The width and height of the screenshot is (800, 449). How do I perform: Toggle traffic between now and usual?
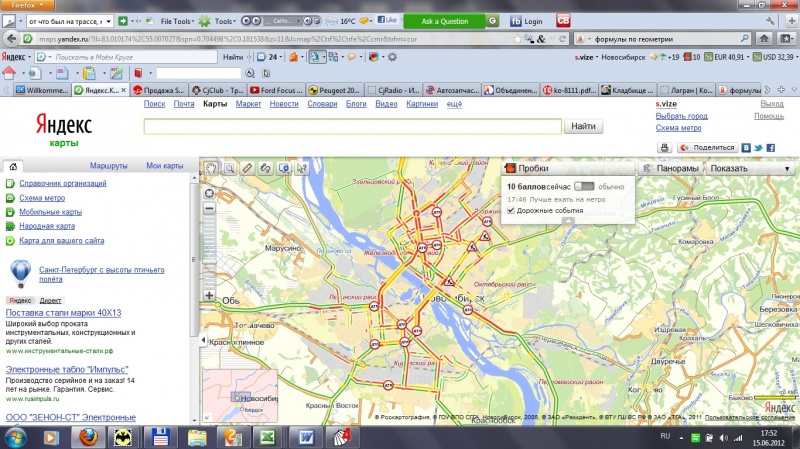(x=584, y=187)
